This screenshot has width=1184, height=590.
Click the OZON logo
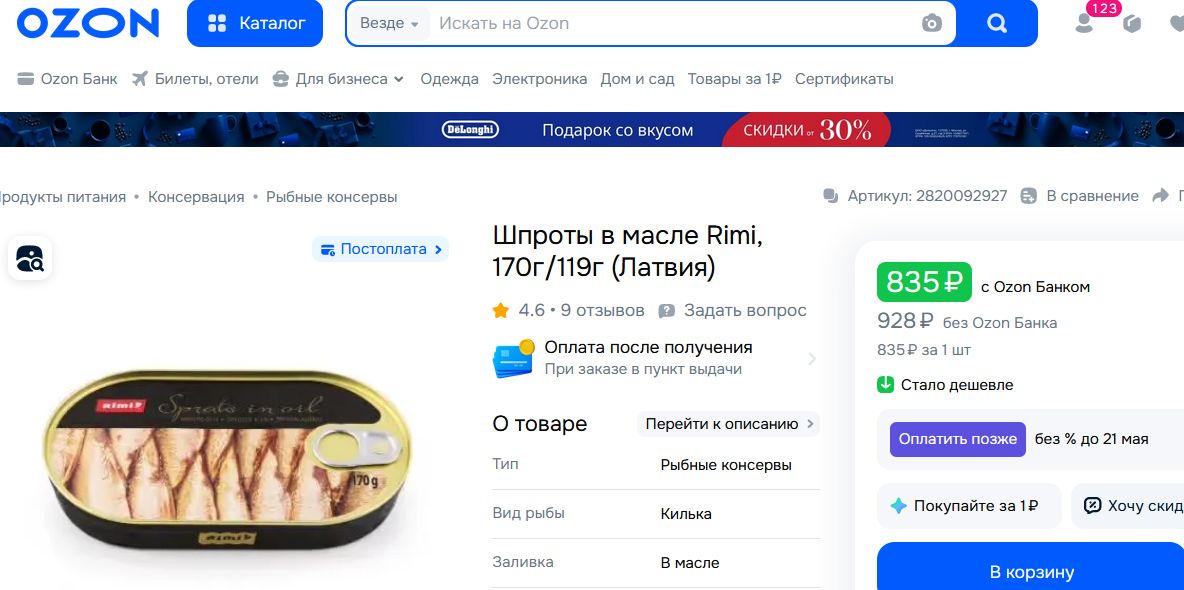(x=88, y=23)
